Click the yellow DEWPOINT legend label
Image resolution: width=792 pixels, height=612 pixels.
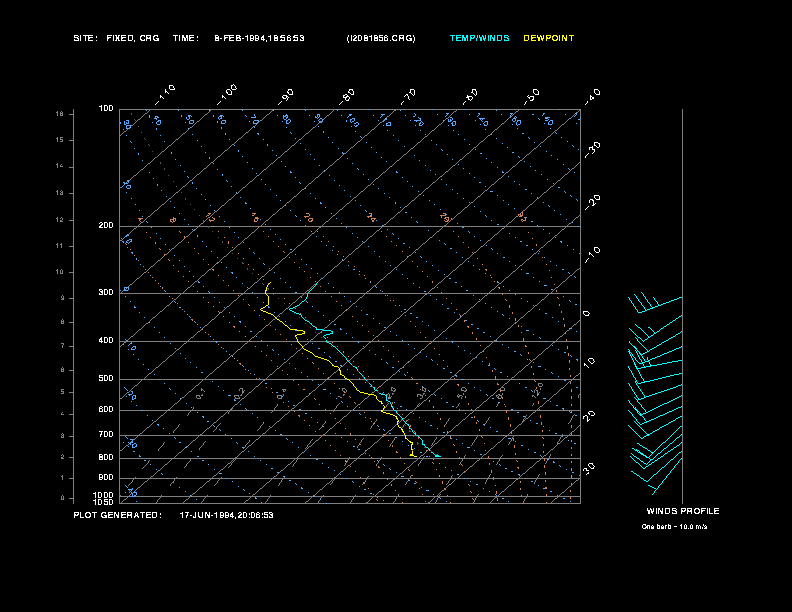pos(549,38)
